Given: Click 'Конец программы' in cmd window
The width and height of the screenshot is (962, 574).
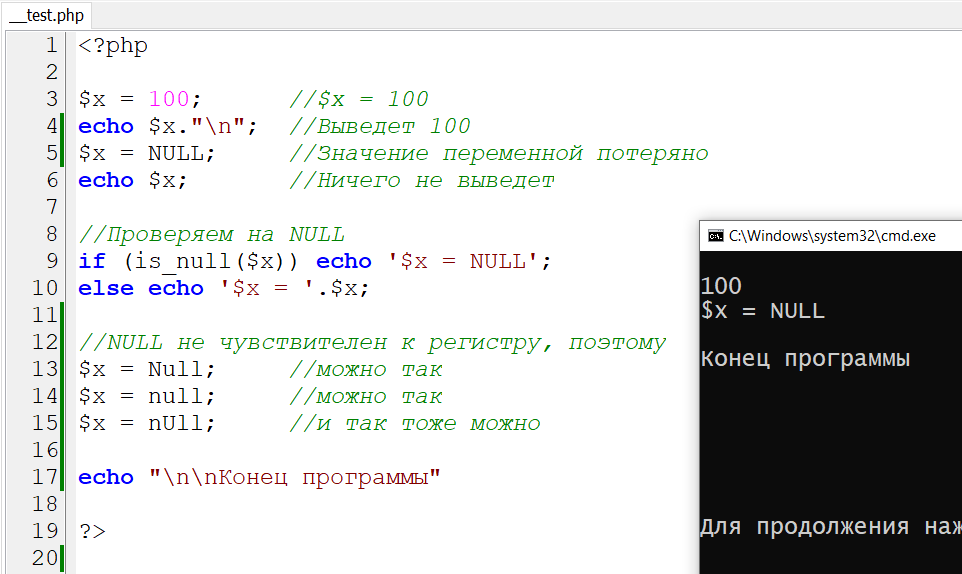Looking at the screenshot, I should pyautogui.click(x=805, y=359).
